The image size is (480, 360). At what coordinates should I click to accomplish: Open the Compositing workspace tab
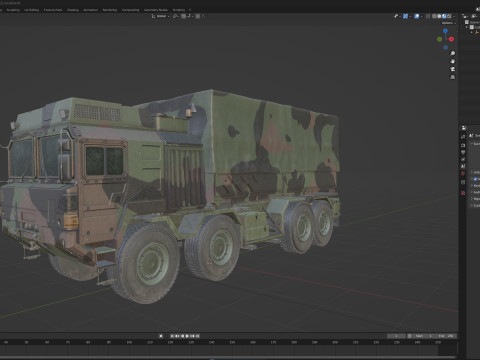click(x=130, y=10)
